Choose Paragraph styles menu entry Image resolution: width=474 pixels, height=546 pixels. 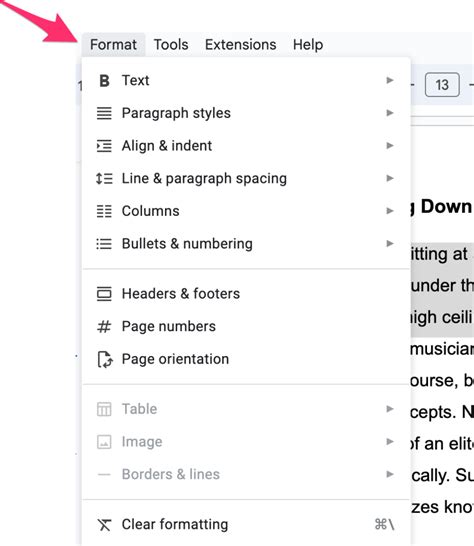[x=246, y=113]
